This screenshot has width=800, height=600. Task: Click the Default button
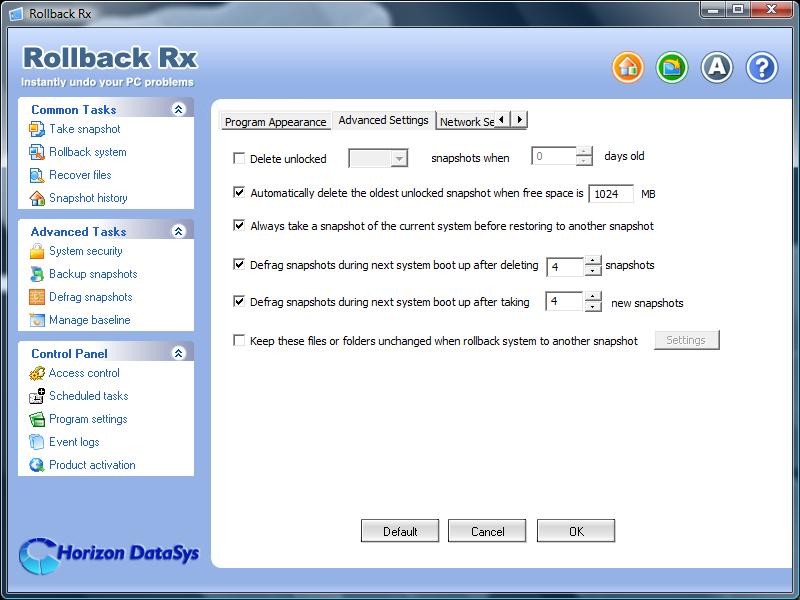point(400,531)
